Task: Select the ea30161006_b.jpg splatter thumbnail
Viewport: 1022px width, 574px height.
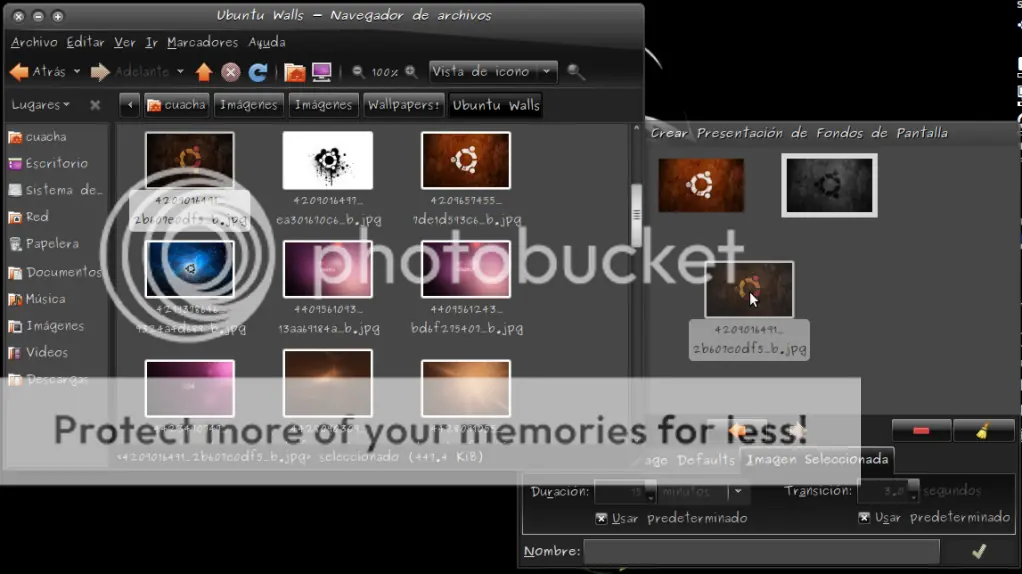Action: (328, 160)
